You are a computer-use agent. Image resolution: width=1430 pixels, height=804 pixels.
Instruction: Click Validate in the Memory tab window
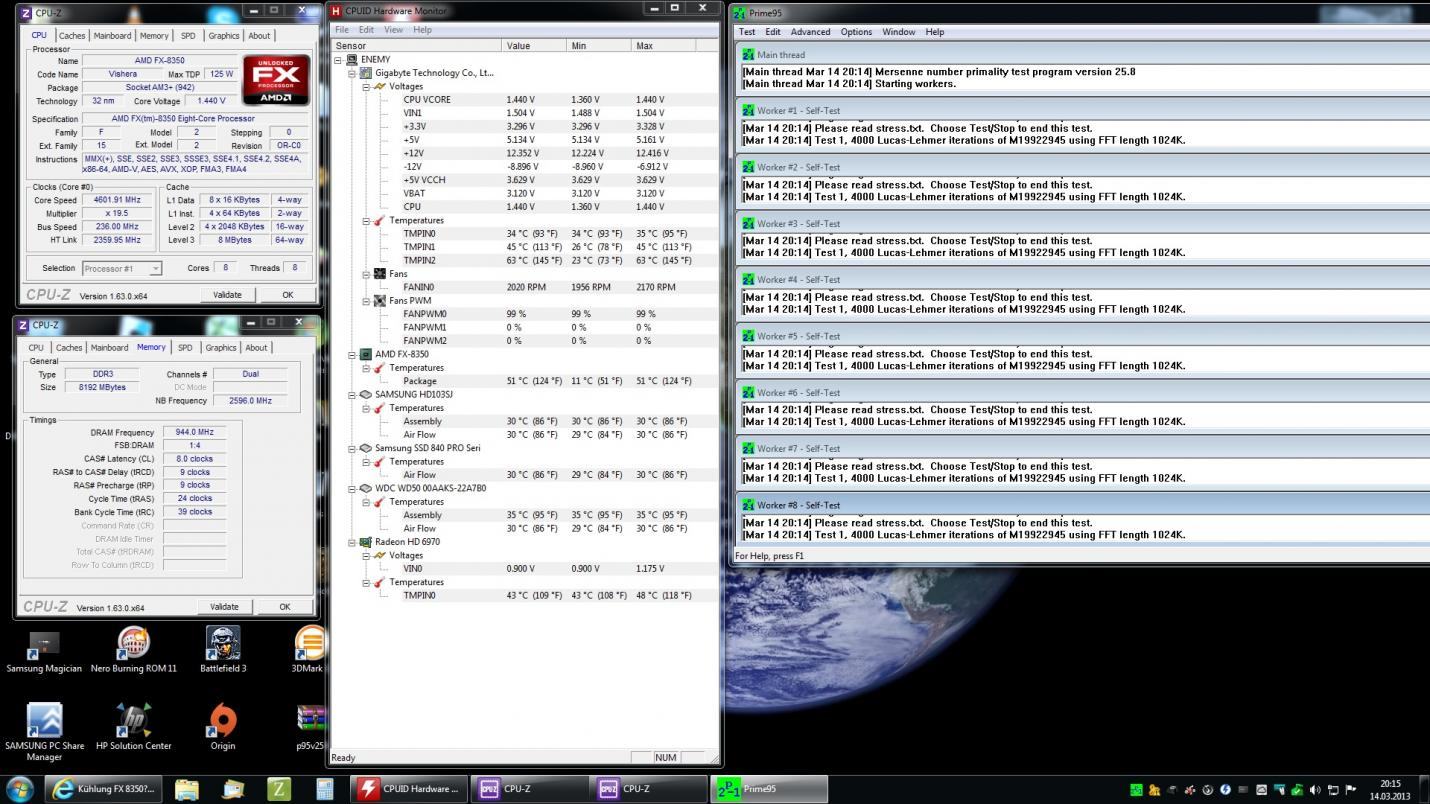coord(224,607)
